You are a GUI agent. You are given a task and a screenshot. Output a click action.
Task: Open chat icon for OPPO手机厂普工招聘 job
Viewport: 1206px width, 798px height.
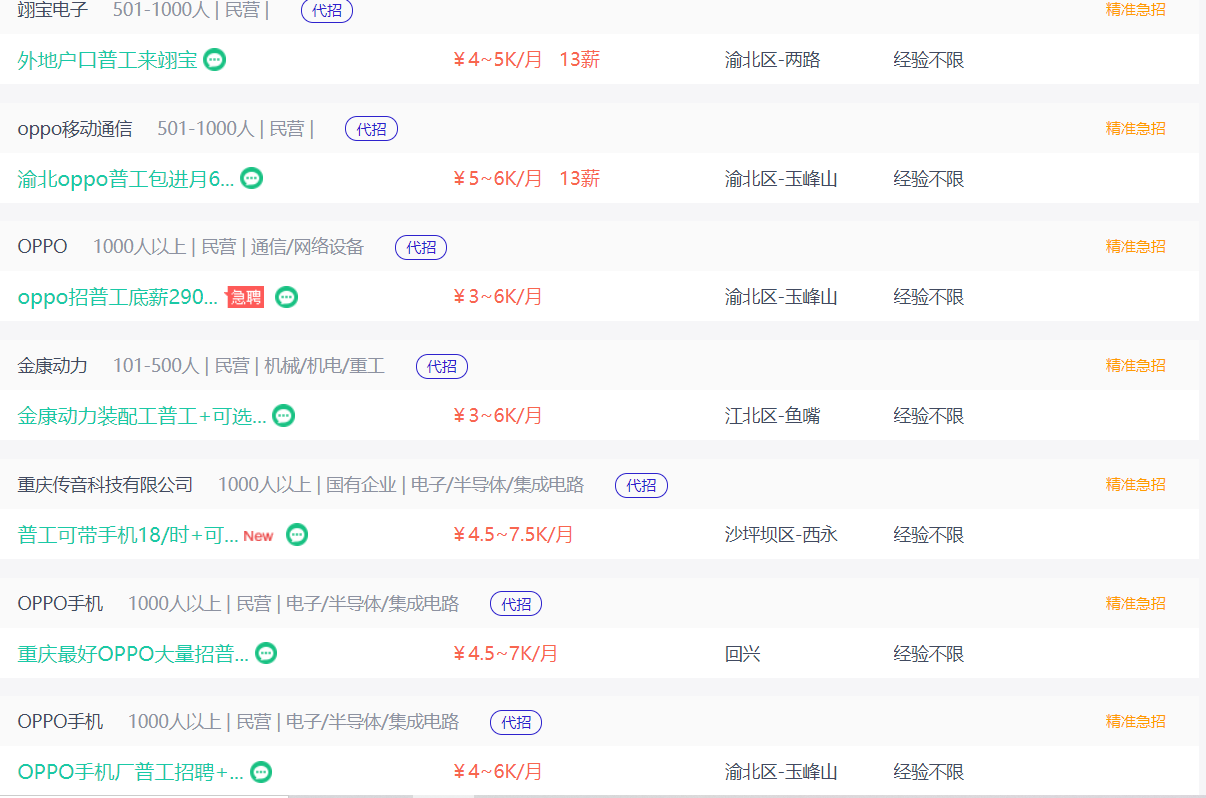(261, 772)
